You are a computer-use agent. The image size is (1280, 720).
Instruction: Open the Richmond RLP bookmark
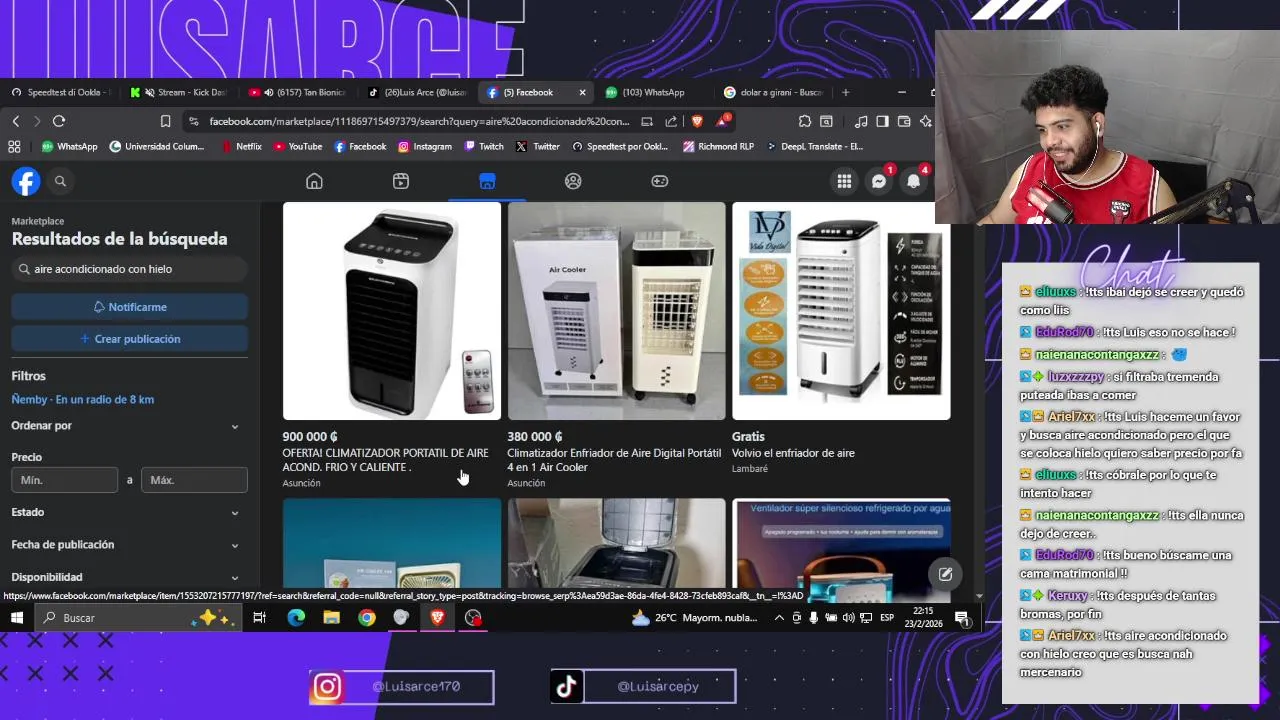click(718, 146)
